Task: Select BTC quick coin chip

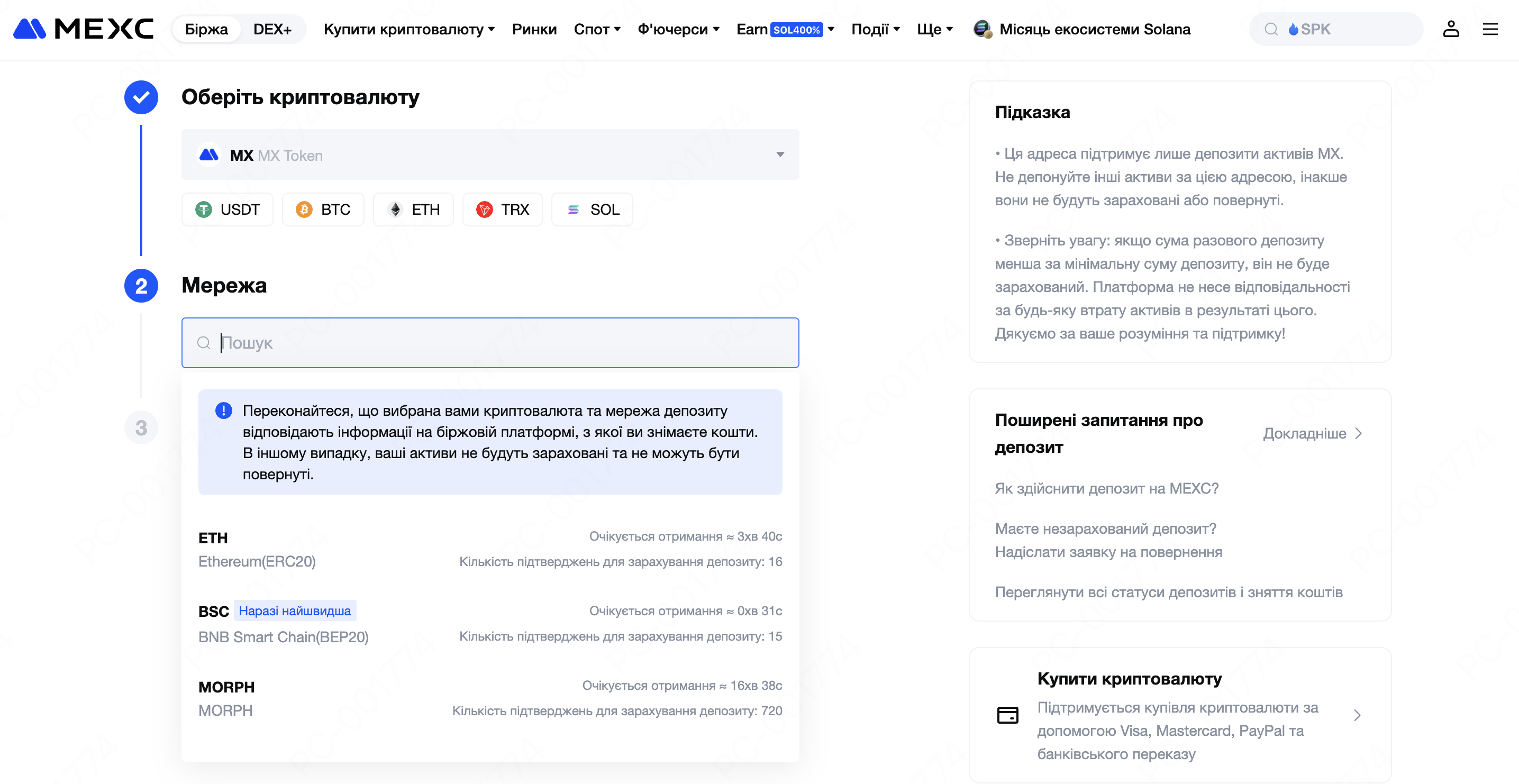Action: [x=323, y=209]
